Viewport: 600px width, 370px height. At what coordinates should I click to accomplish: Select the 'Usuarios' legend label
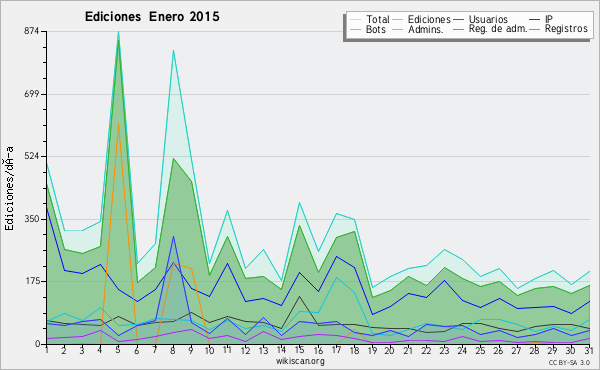click(488, 20)
